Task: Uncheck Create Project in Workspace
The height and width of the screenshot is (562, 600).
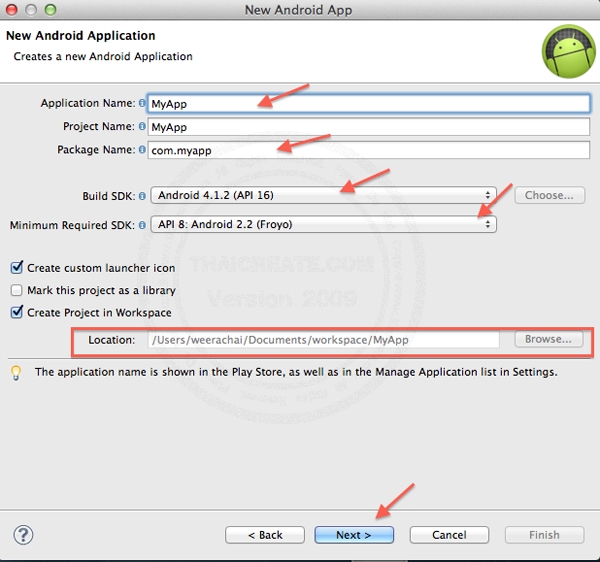Action: pos(17,312)
